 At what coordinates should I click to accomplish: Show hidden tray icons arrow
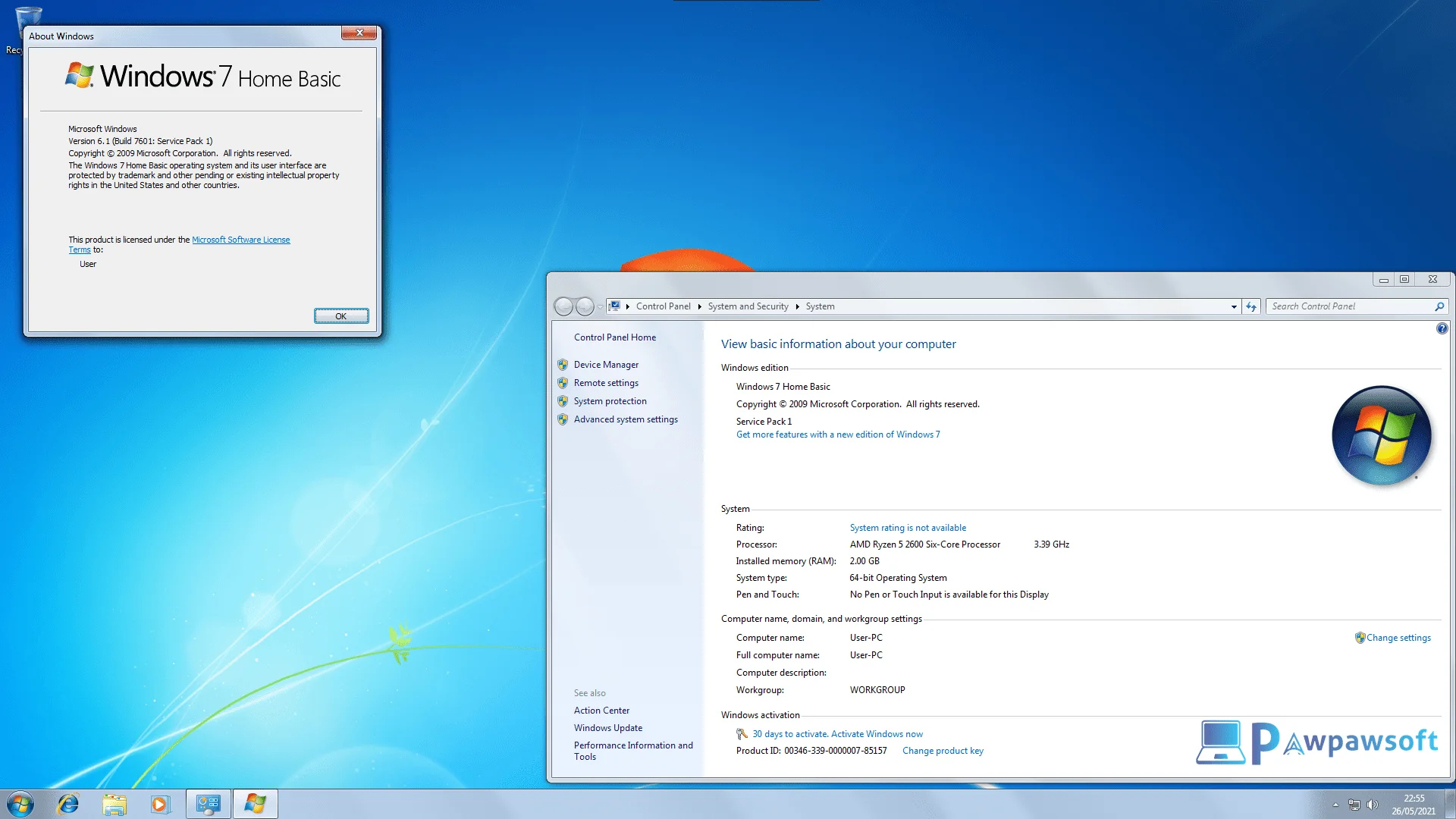[x=1335, y=805]
